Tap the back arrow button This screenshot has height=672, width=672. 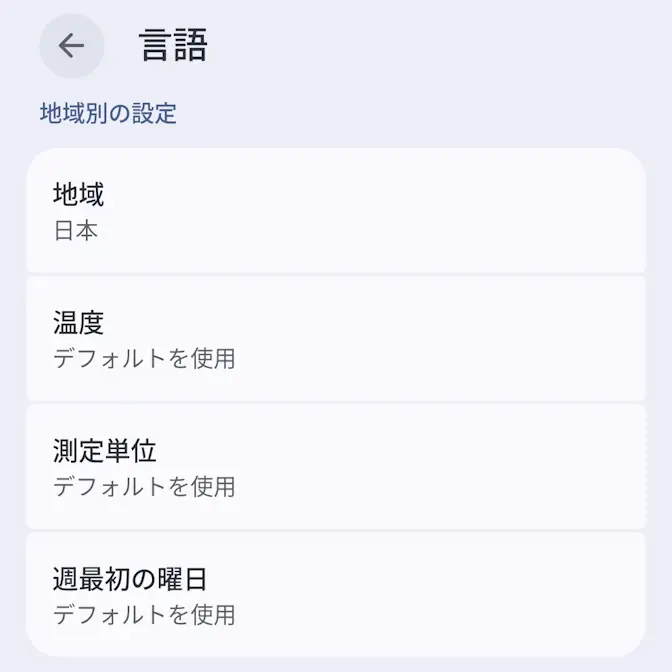71,46
